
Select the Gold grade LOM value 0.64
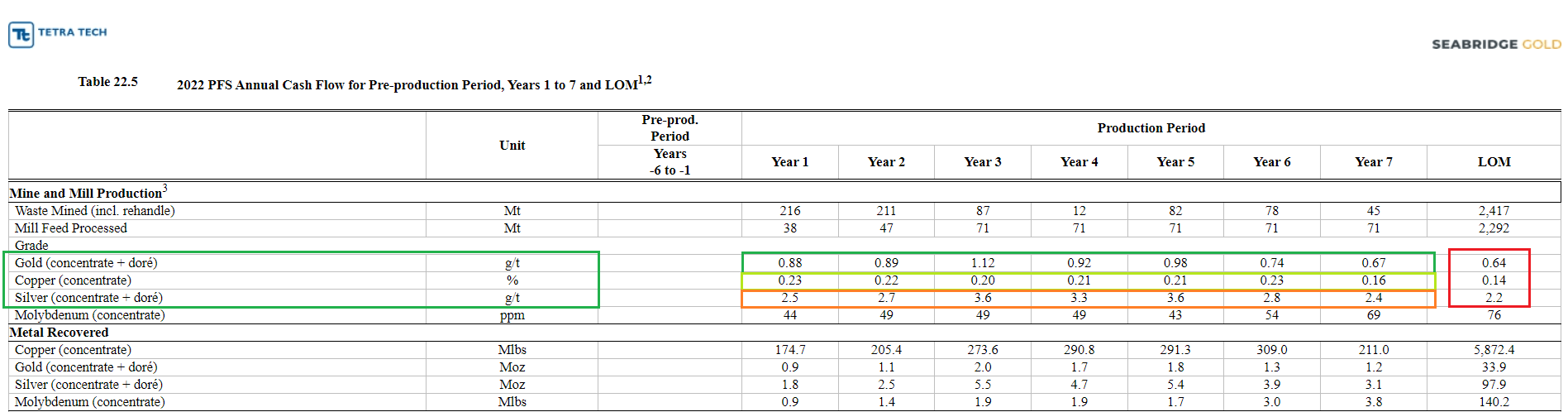pyautogui.click(x=1494, y=263)
